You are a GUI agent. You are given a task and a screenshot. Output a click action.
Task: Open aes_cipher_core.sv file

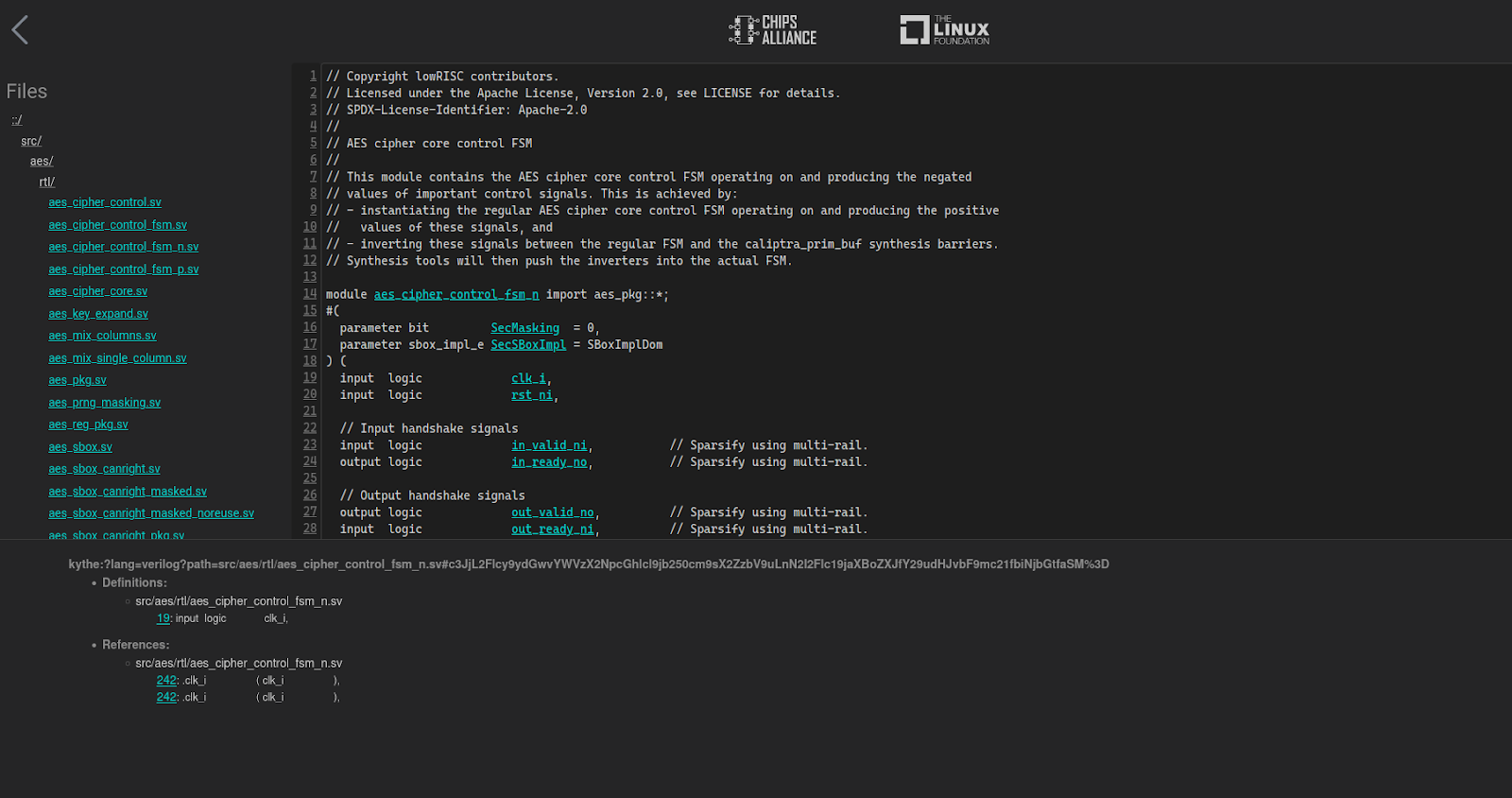click(x=98, y=291)
